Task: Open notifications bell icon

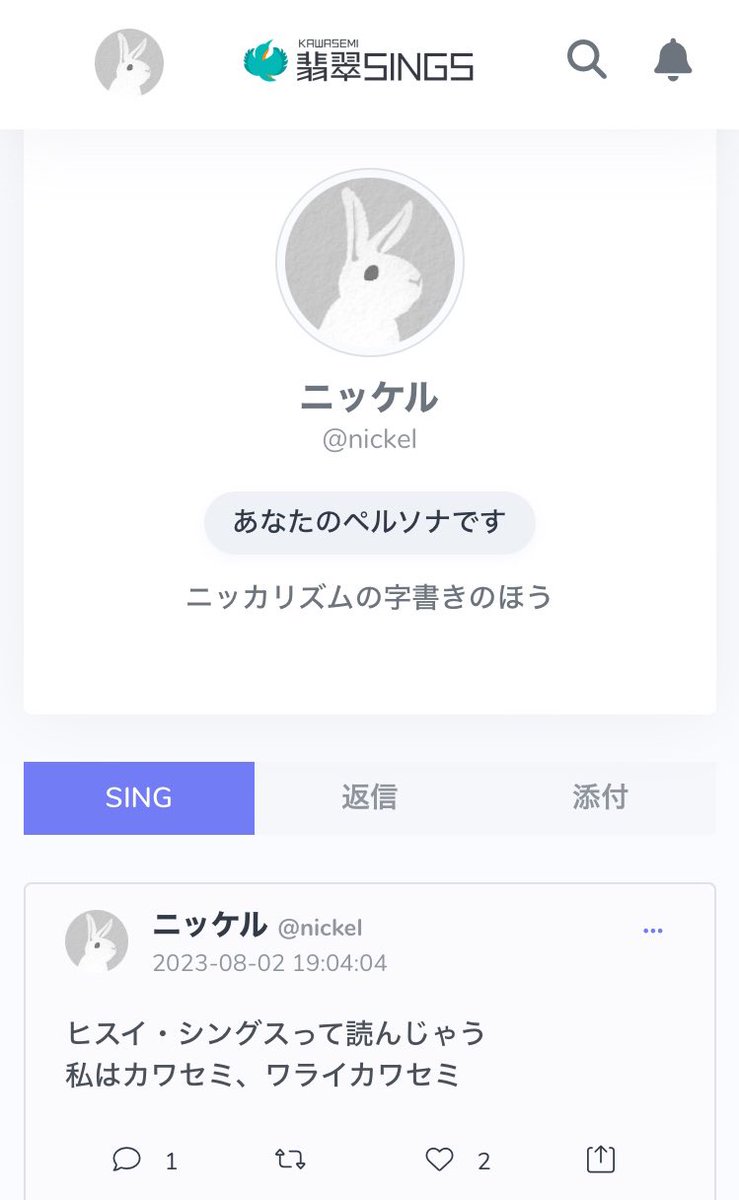Action: (x=673, y=60)
